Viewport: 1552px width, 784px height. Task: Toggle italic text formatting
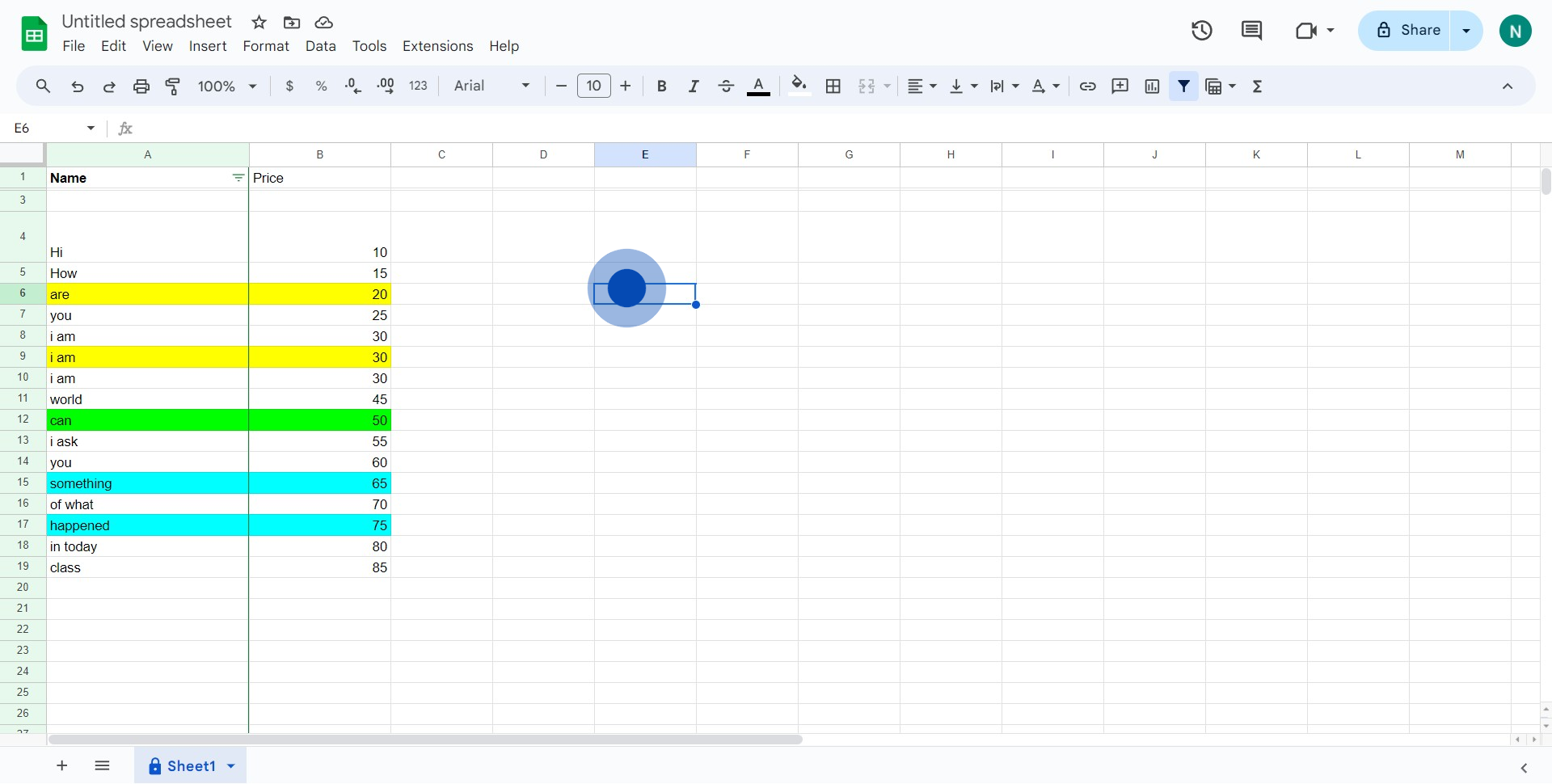(x=693, y=86)
